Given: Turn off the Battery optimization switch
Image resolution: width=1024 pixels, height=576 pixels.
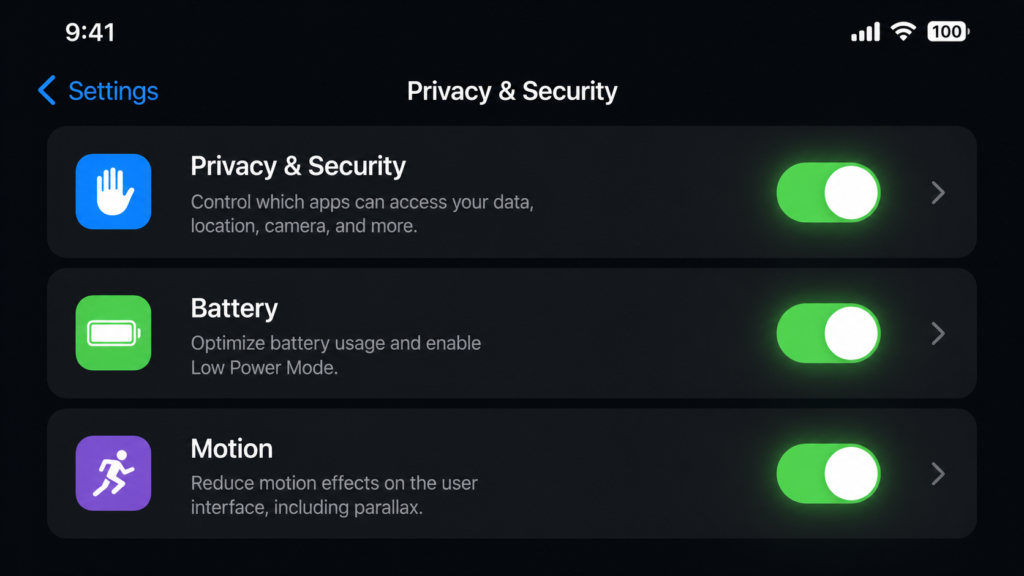Looking at the screenshot, I should (828, 333).
